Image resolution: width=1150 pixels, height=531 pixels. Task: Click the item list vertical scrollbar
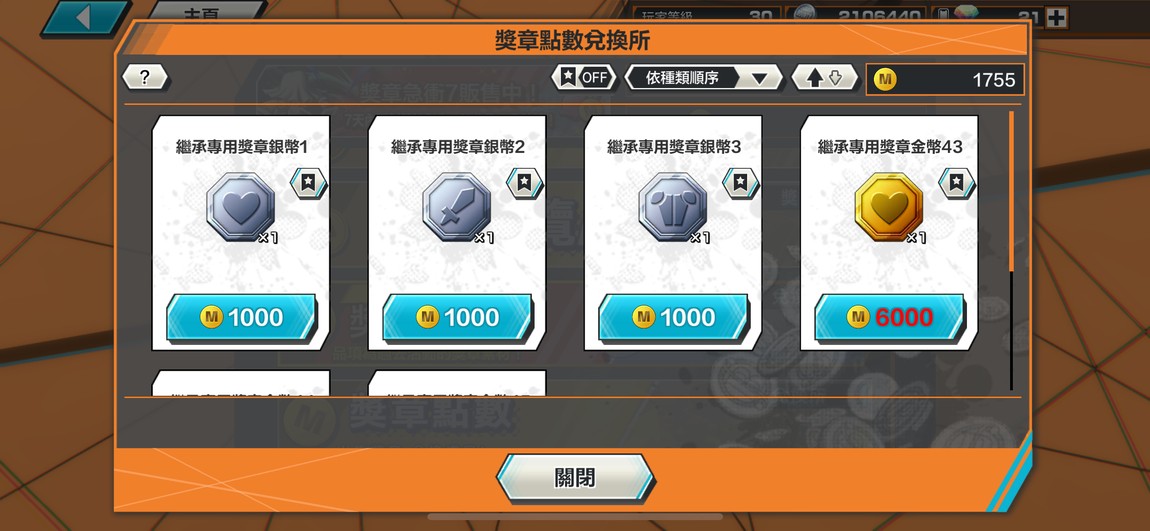pyautogui.click(x=1011, y=250)
